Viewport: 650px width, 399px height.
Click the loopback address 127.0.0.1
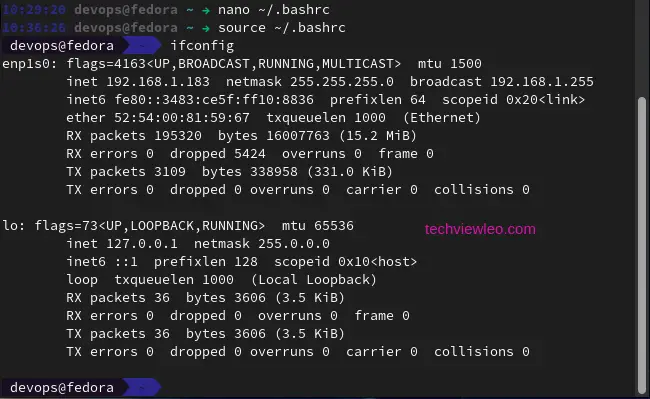coord(142,244)
